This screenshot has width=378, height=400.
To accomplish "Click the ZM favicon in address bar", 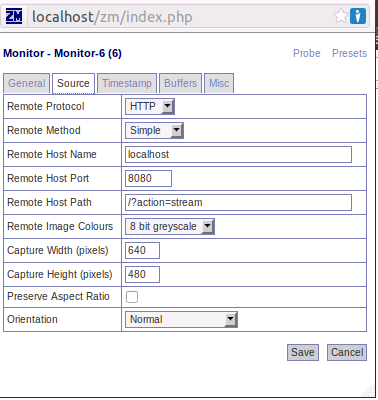I will tap(14, 16).
